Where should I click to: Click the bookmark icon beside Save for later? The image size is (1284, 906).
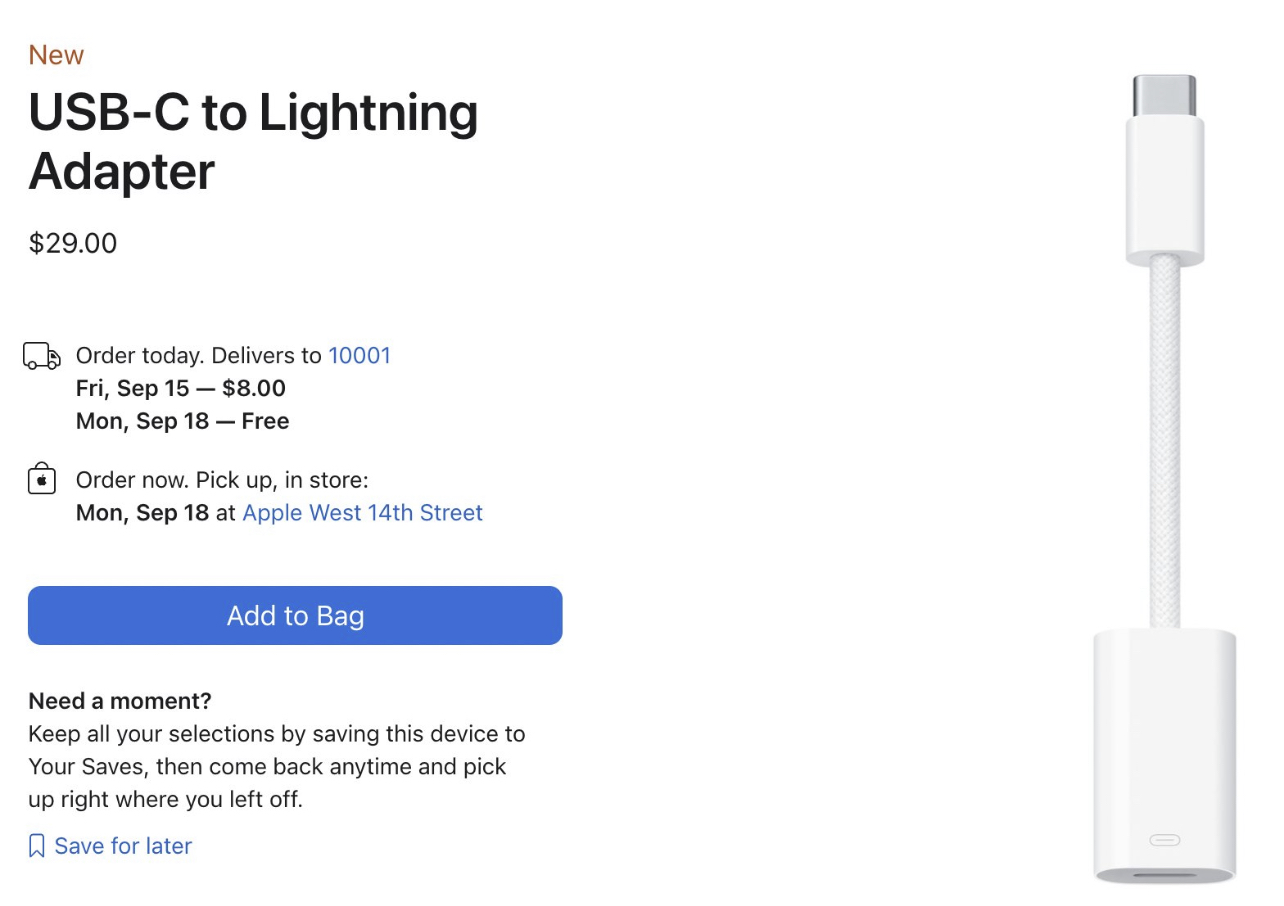coord(37,846)
